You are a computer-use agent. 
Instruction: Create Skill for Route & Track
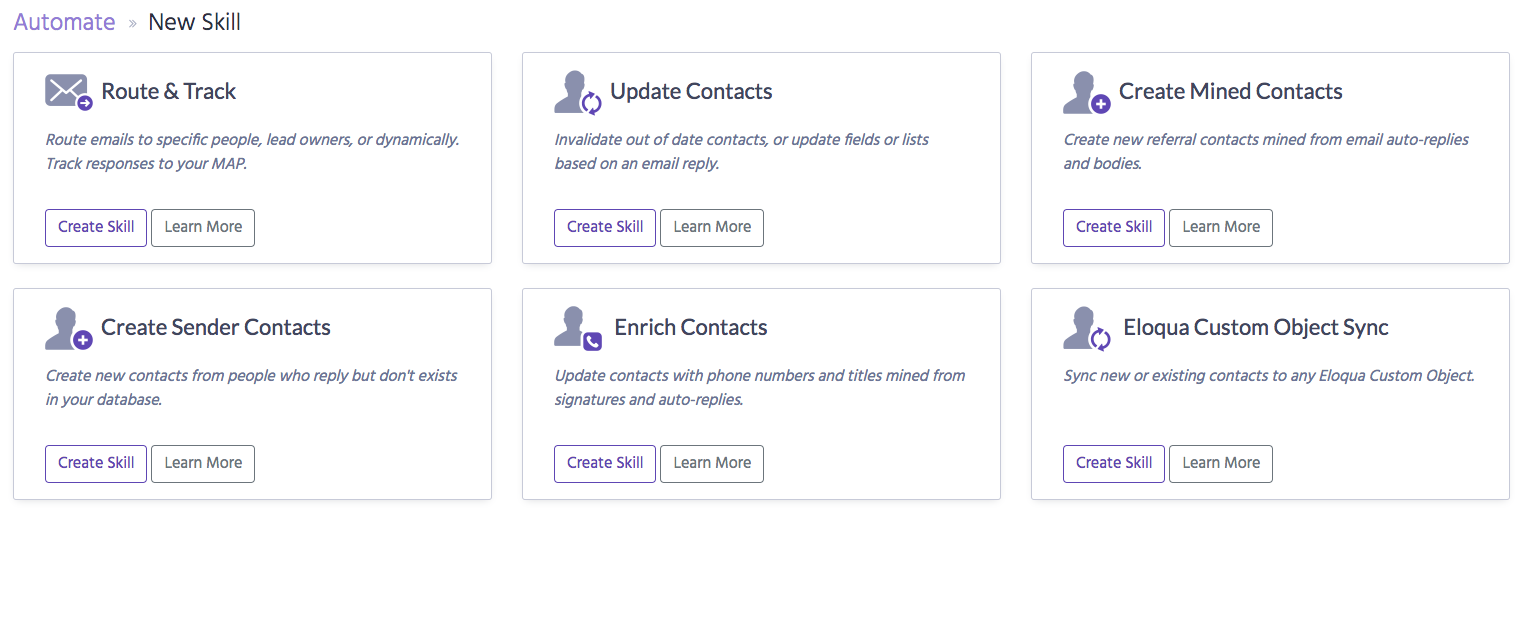click(x=96, y=227)
